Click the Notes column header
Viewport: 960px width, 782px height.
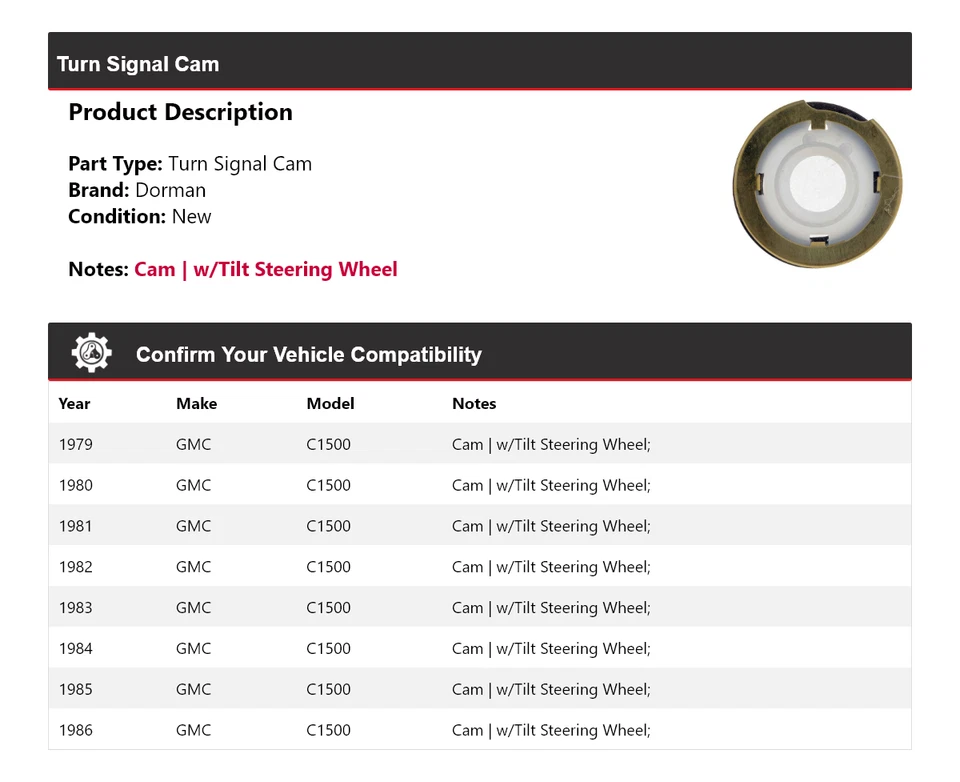pyautogui.click(x=474, y=404)
